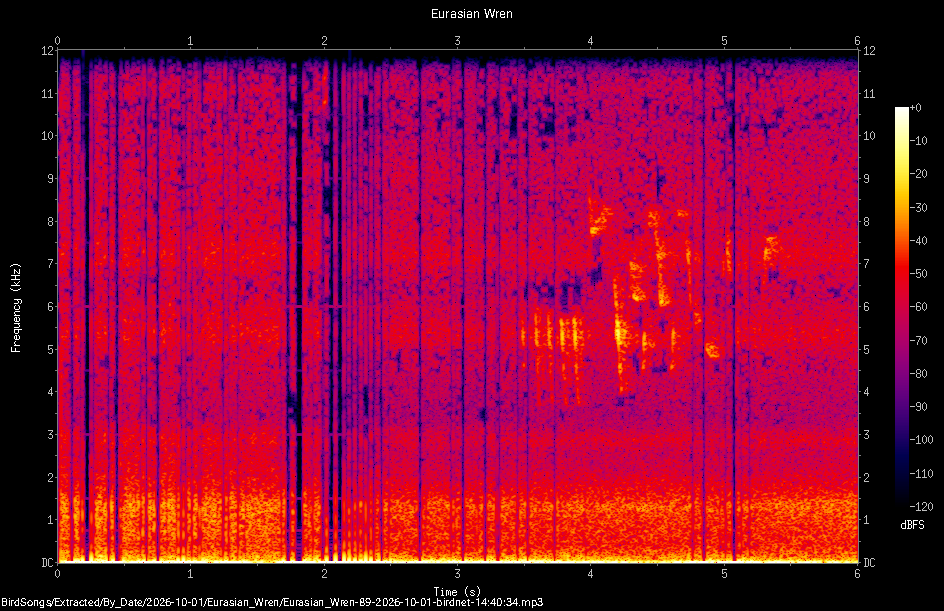This screenshot has height=611, width=944.
Task: Click the "5" tick on the bottom time axis
Action: click(x=724, y=574)
